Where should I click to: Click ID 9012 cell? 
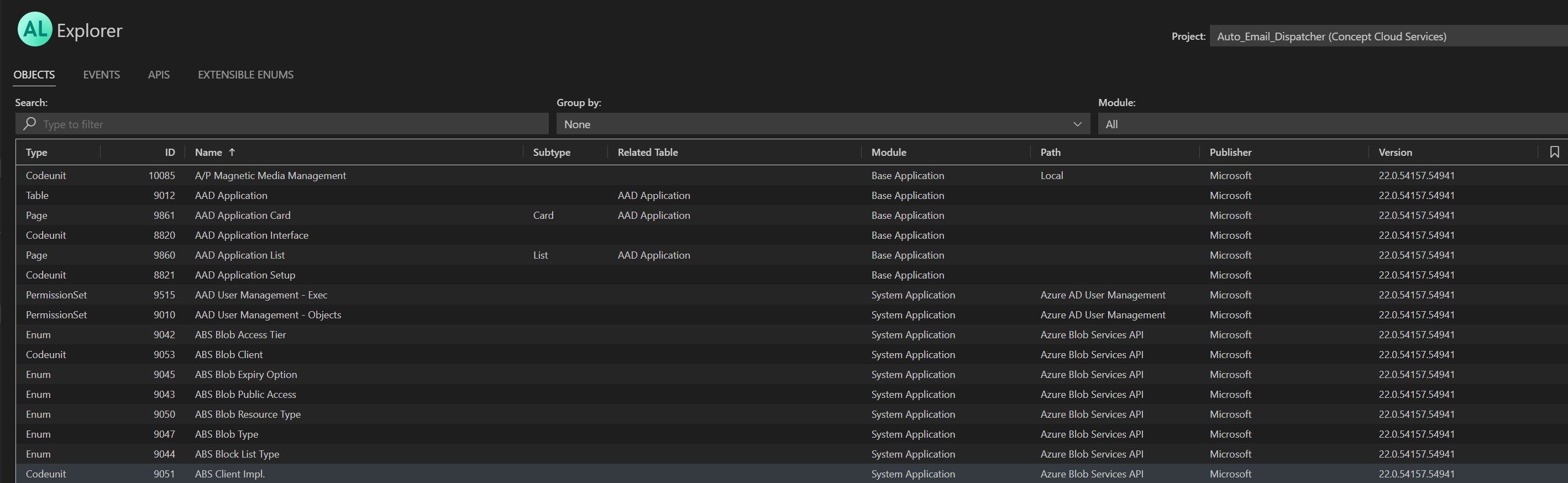click(x=164, y=196)
